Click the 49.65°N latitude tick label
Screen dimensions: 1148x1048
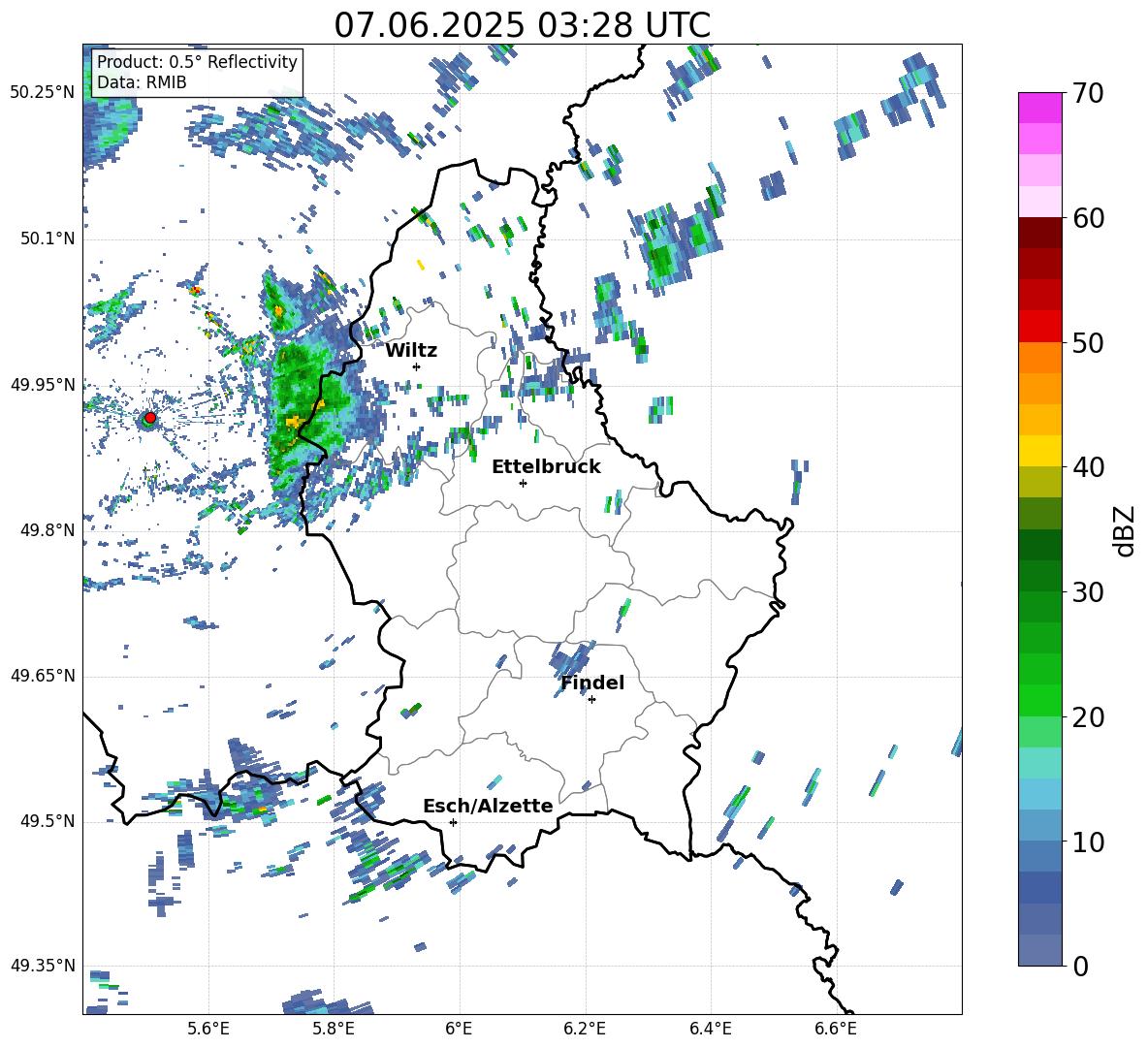(x=43, y=676)
